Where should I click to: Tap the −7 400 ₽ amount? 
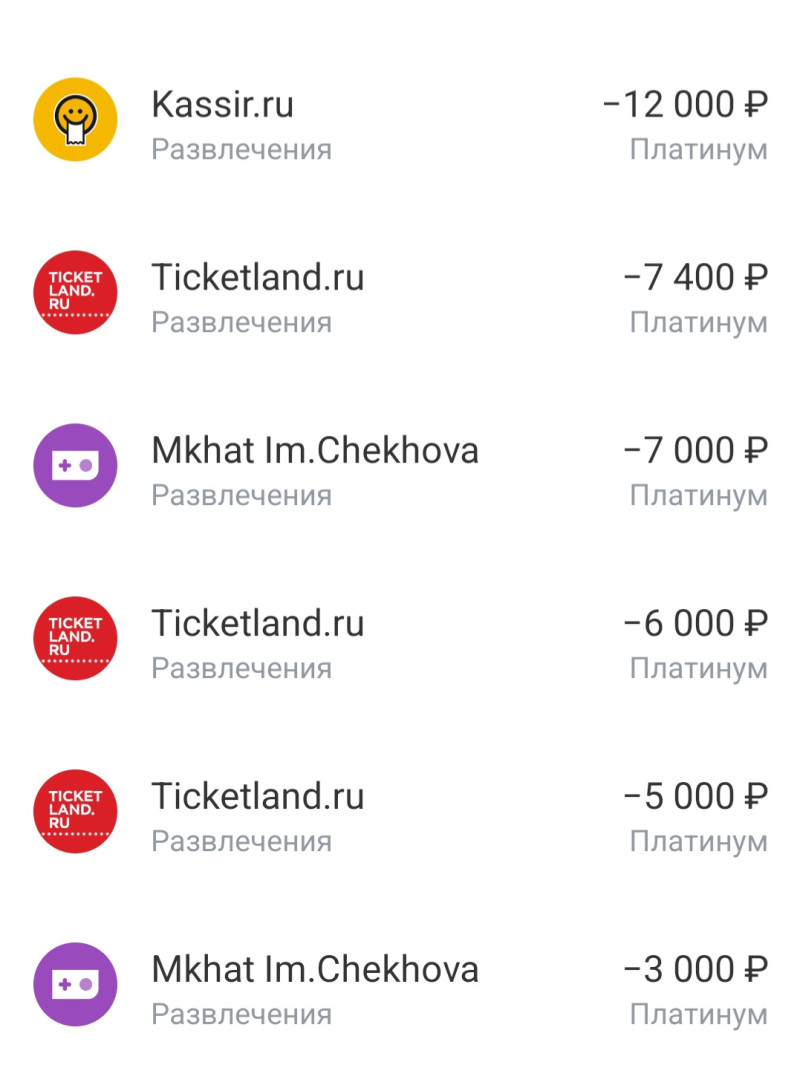coord(695,277)
